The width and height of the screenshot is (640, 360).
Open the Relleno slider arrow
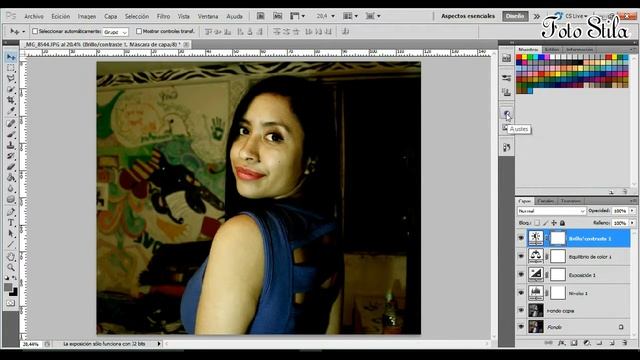[x=632, y=223]
